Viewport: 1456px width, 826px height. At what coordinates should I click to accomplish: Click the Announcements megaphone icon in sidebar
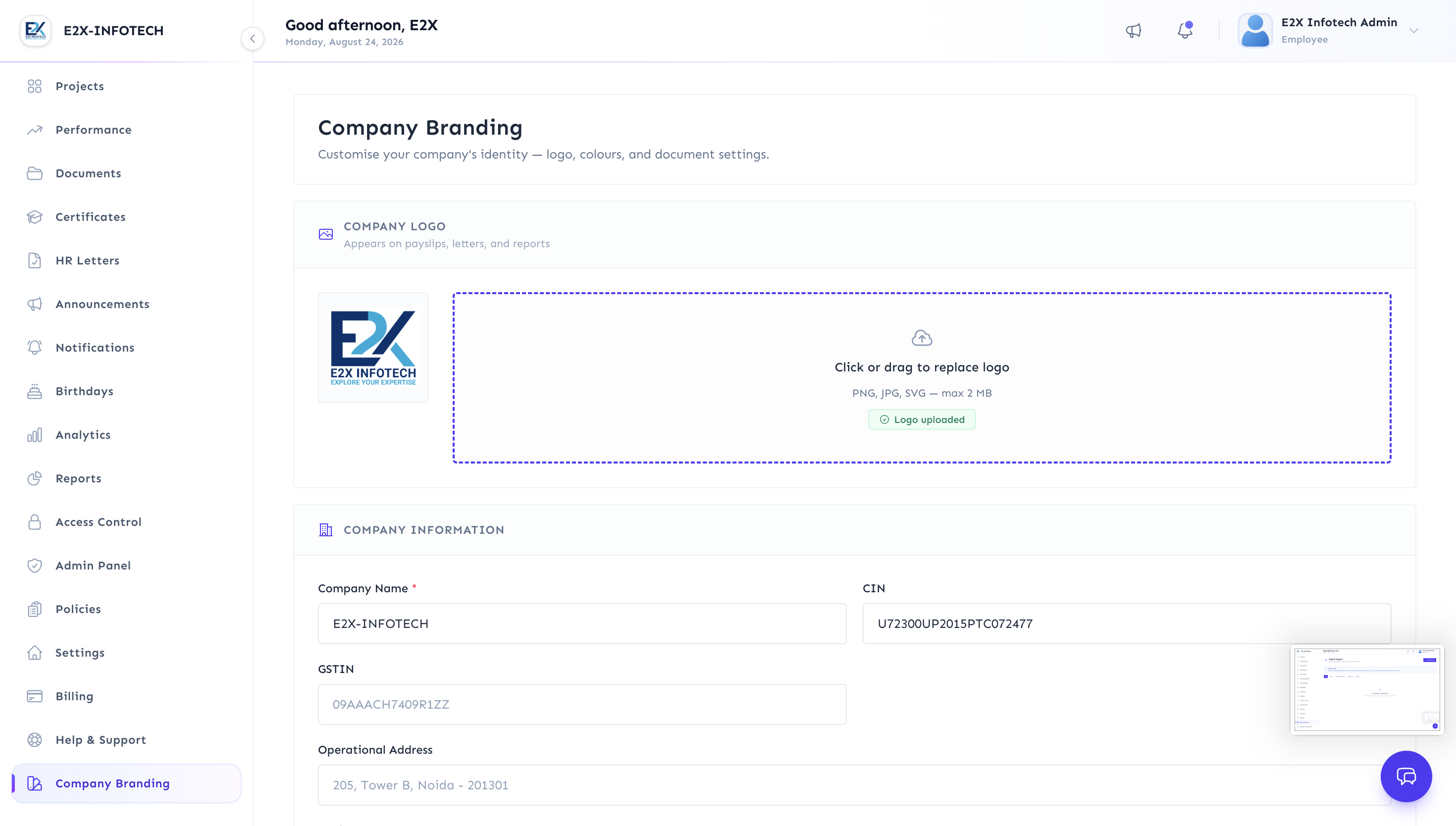pos(35,304)
